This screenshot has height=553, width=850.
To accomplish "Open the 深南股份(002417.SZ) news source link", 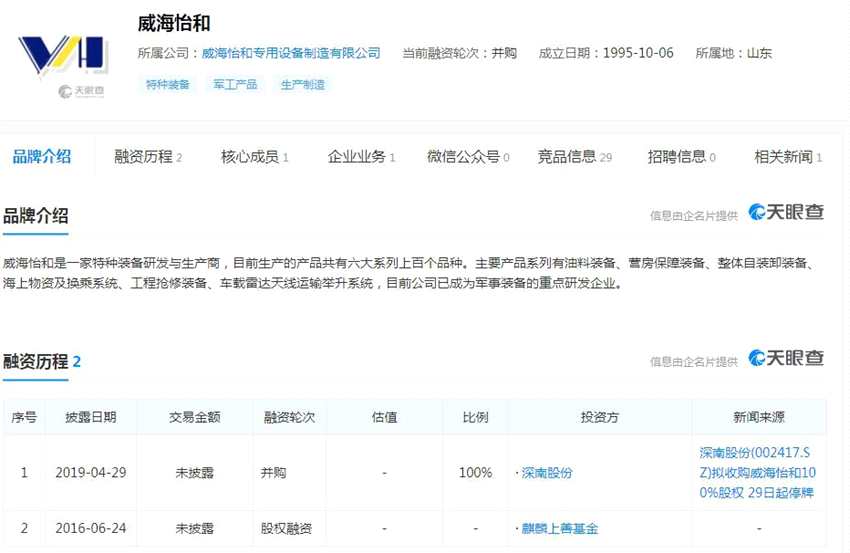I will point(757,473).
